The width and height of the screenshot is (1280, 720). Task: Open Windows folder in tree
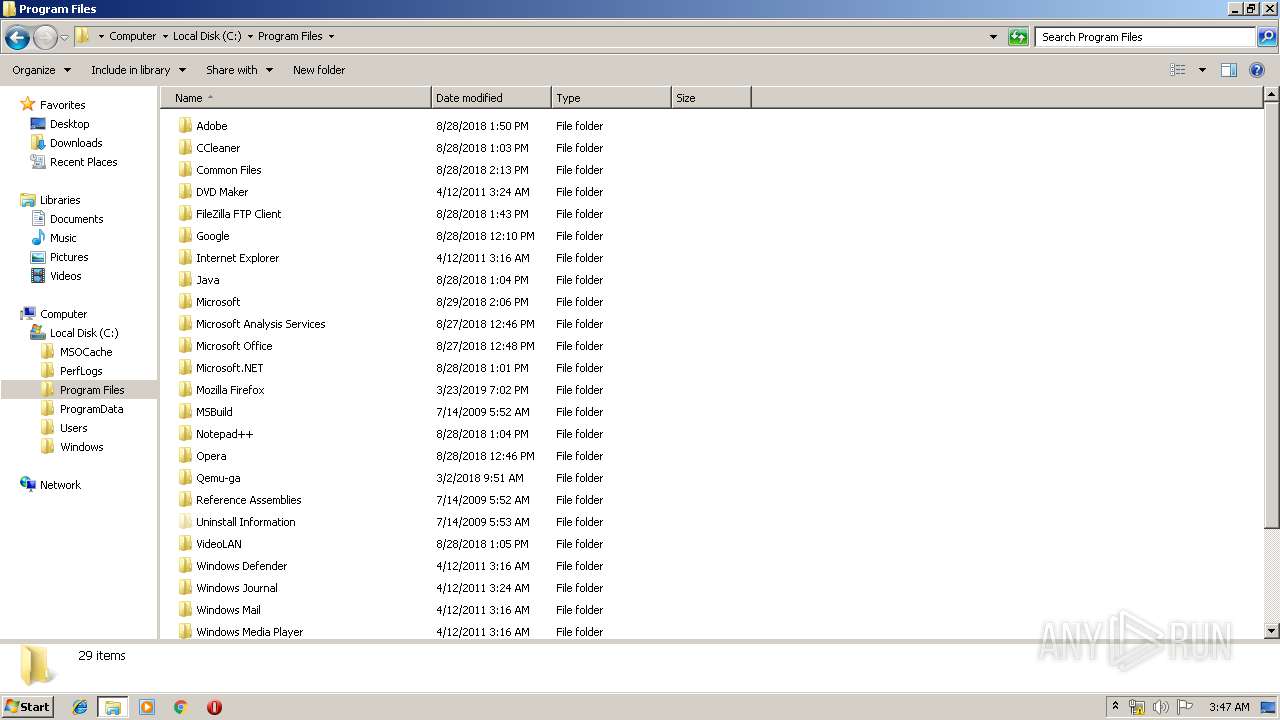pos(81,447)
